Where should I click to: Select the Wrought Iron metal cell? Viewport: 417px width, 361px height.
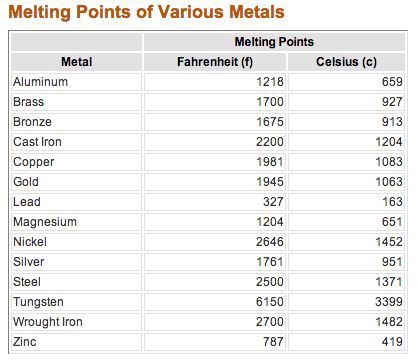point(76,322)
